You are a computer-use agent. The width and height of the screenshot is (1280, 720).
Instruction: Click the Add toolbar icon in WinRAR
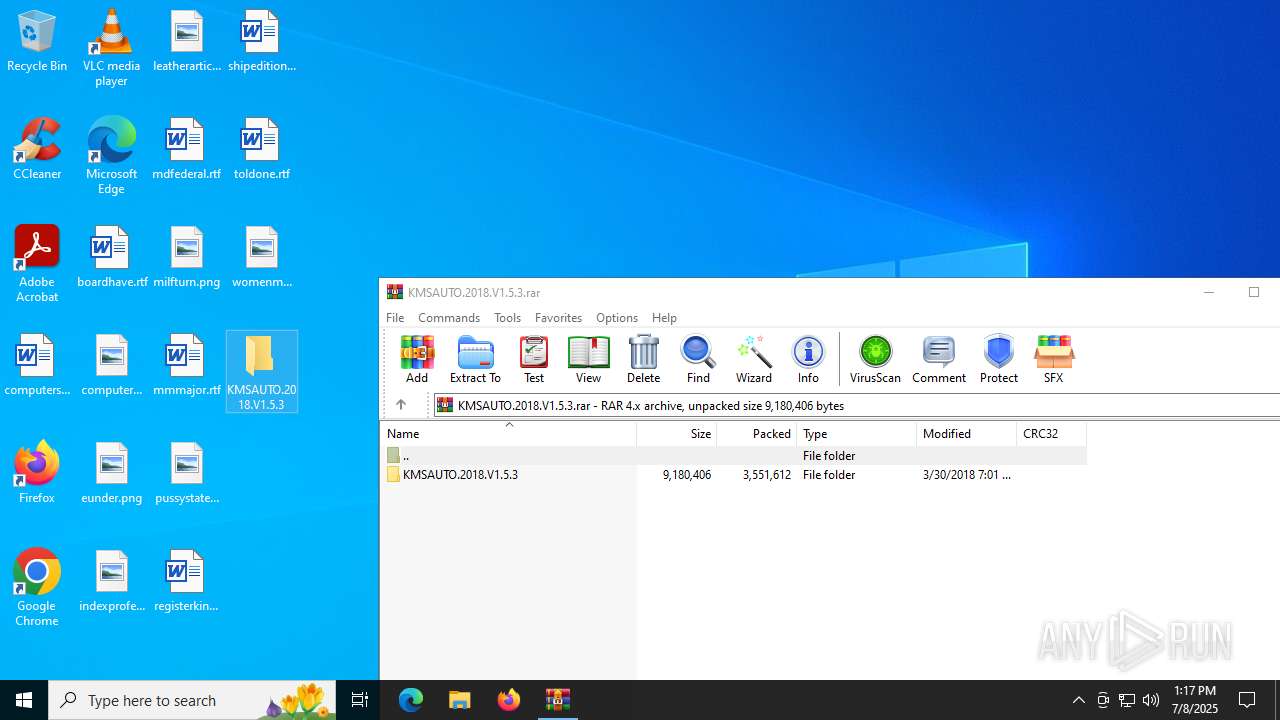(417, 359)
